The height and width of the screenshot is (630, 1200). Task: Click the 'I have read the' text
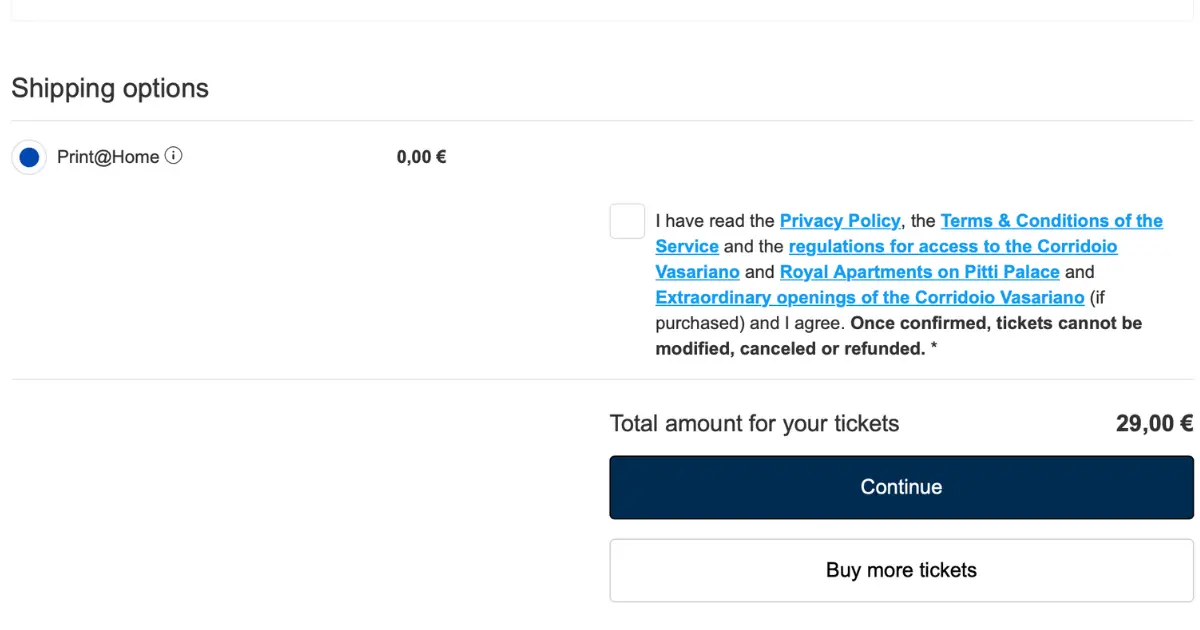(716, 221)
